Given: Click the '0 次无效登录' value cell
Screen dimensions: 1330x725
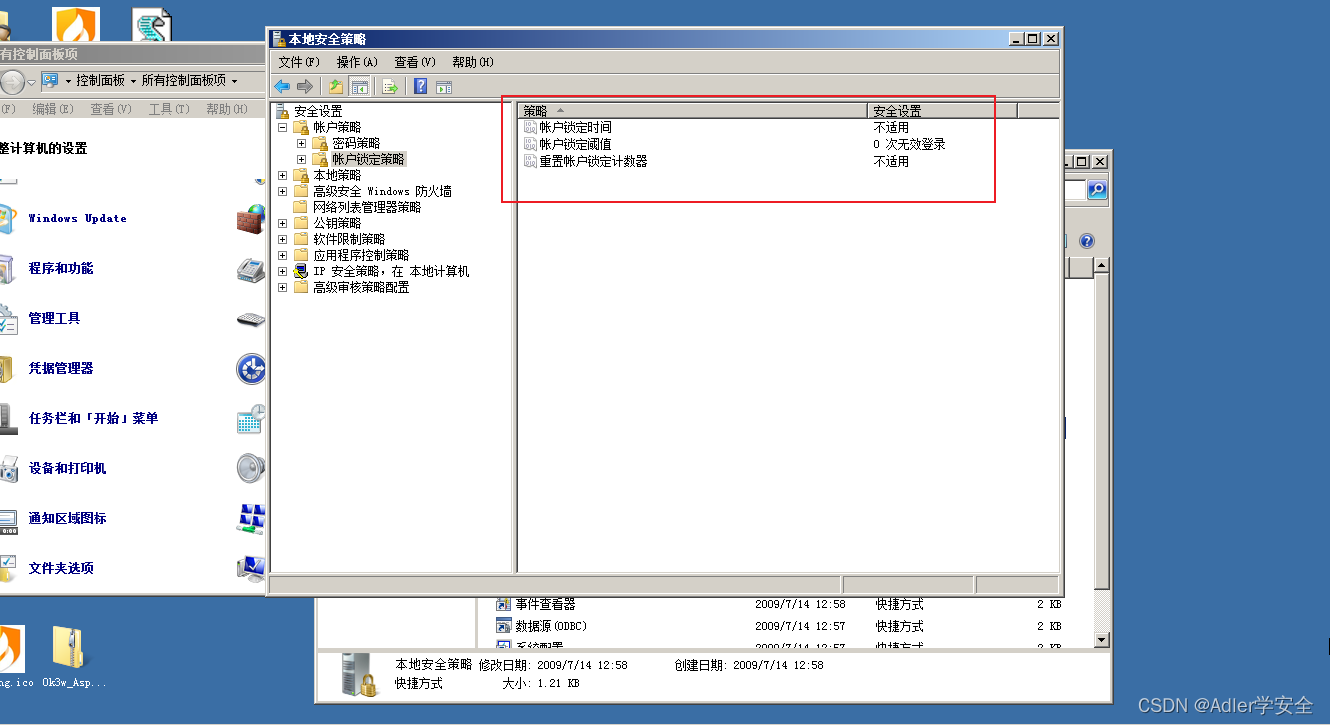Looking at the screenshot, I should pos(909,145).
